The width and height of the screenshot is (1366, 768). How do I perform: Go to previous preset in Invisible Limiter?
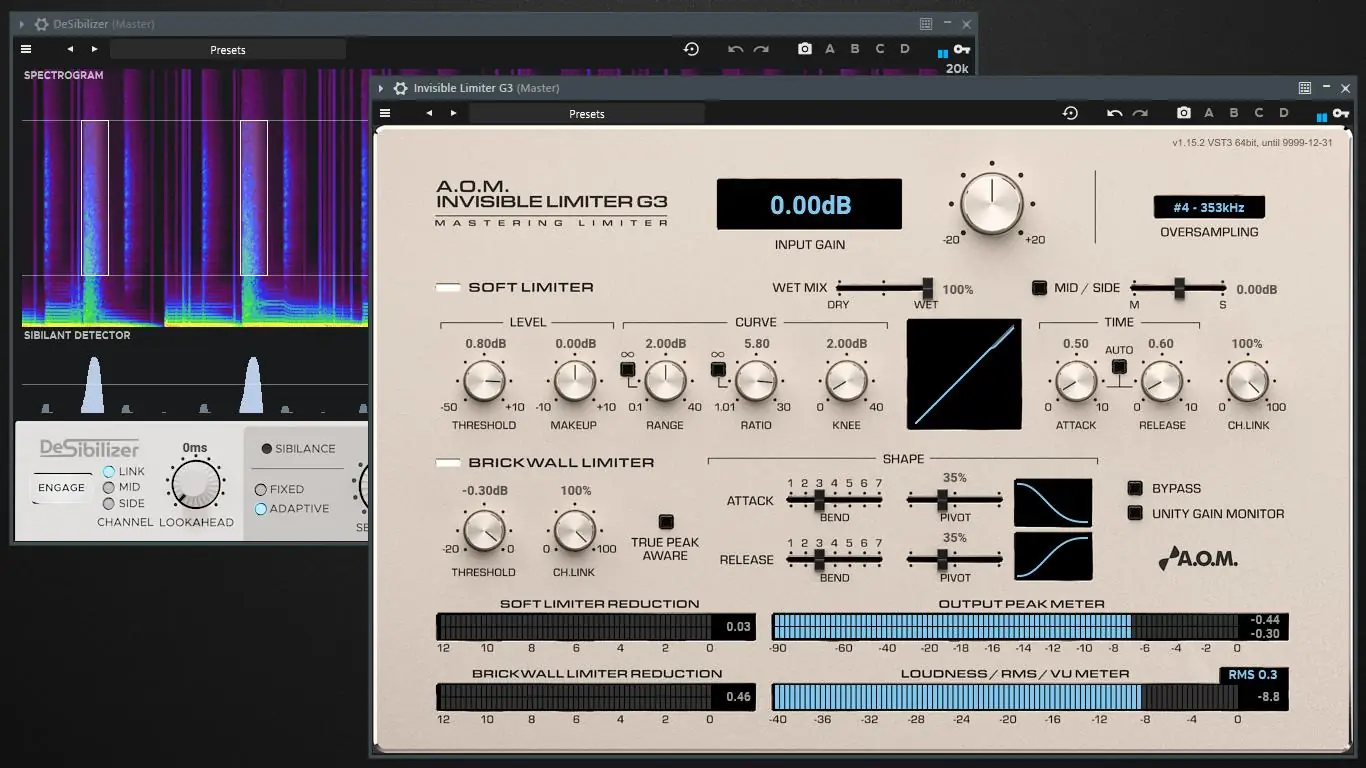click(x=429, y=113)
